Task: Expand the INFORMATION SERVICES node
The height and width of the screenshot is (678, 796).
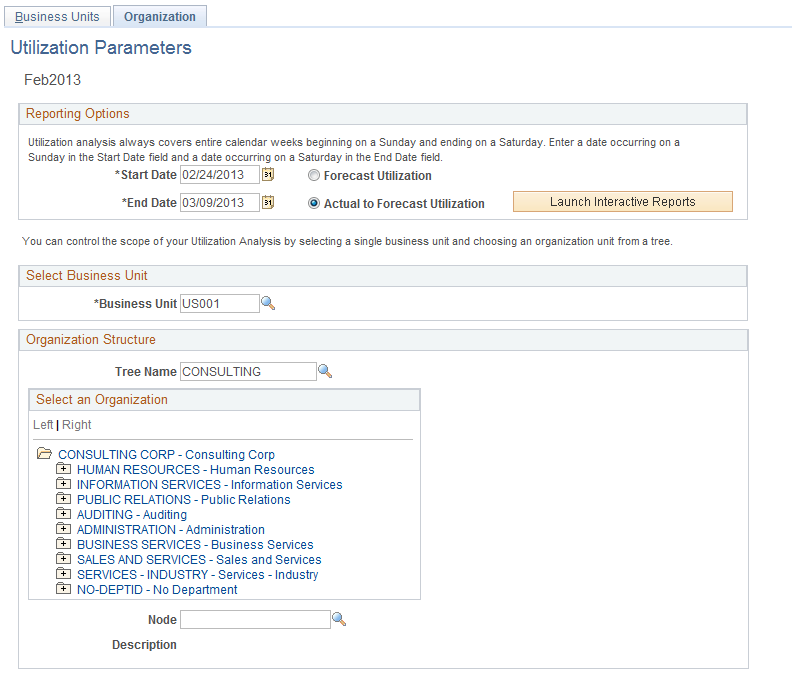Action: point(63,483)
